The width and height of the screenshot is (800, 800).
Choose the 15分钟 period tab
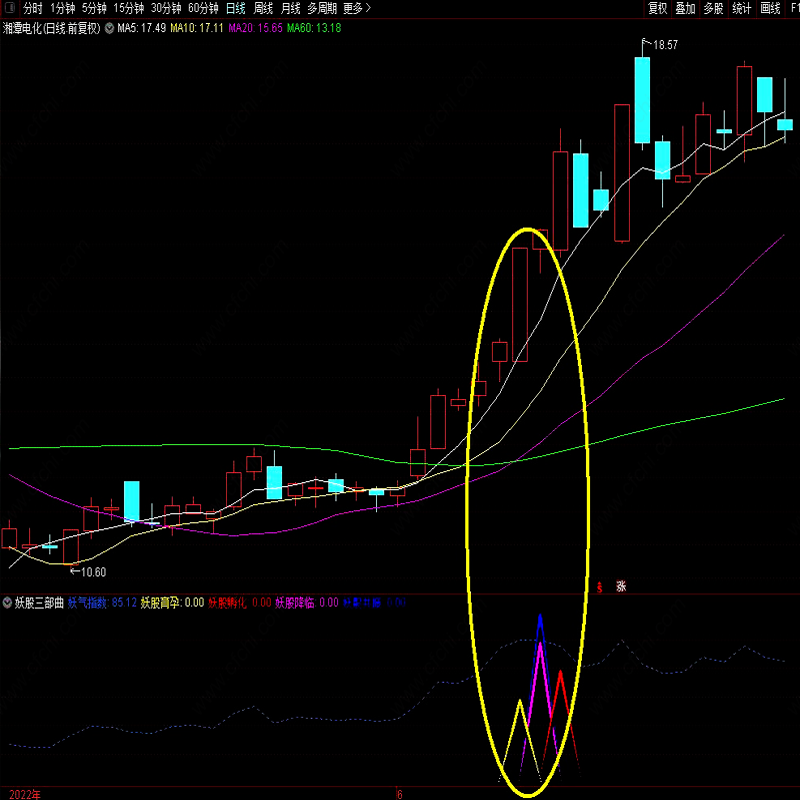click(128, 8)
